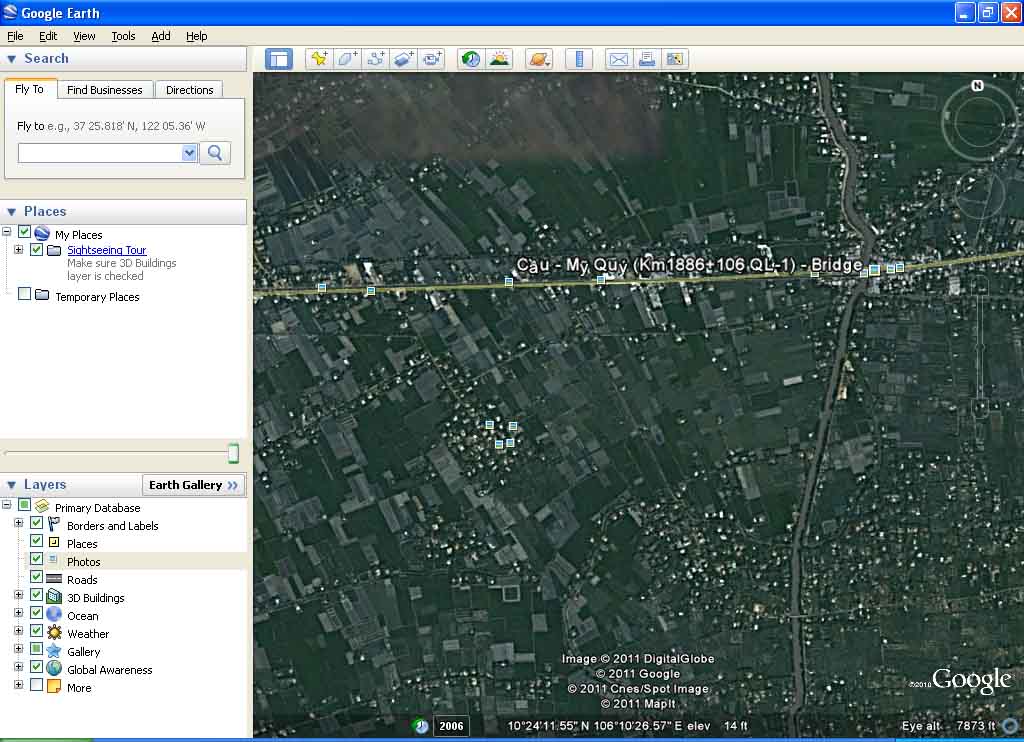Click the 3D Buildings layer icon
This screenshot has width=1024, height=742.
[x=54, y=597]
